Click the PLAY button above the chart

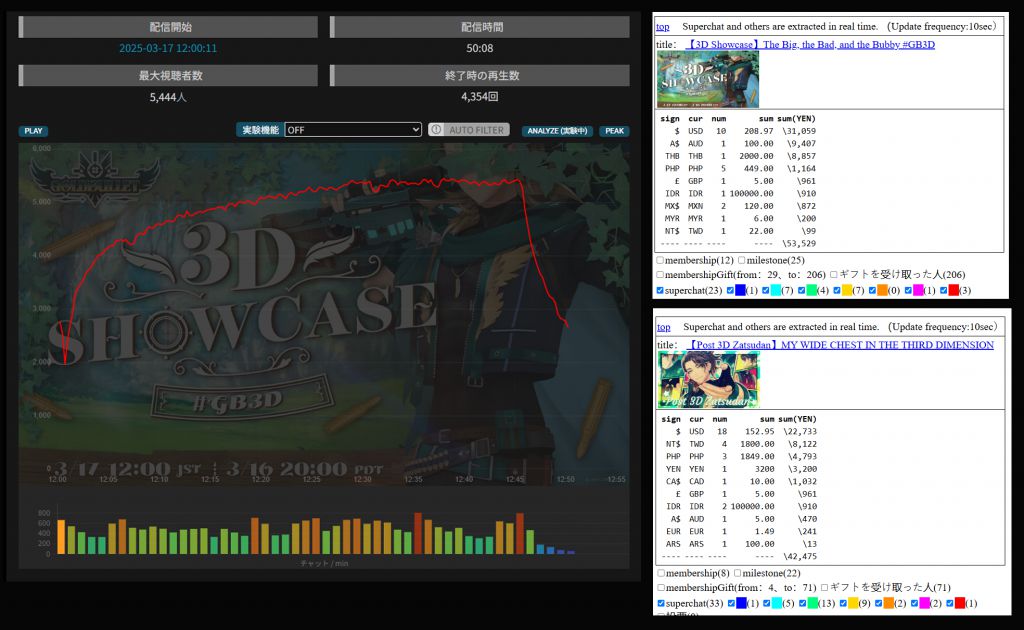coord(33,131)
